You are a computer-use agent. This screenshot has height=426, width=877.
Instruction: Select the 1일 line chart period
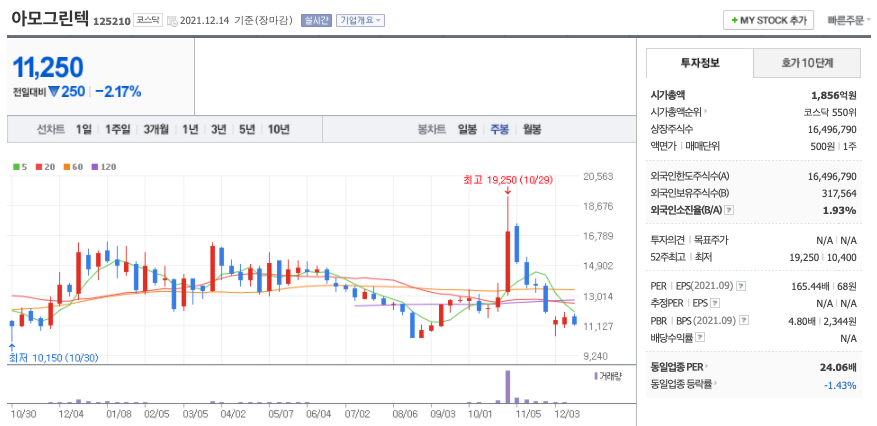83,130
